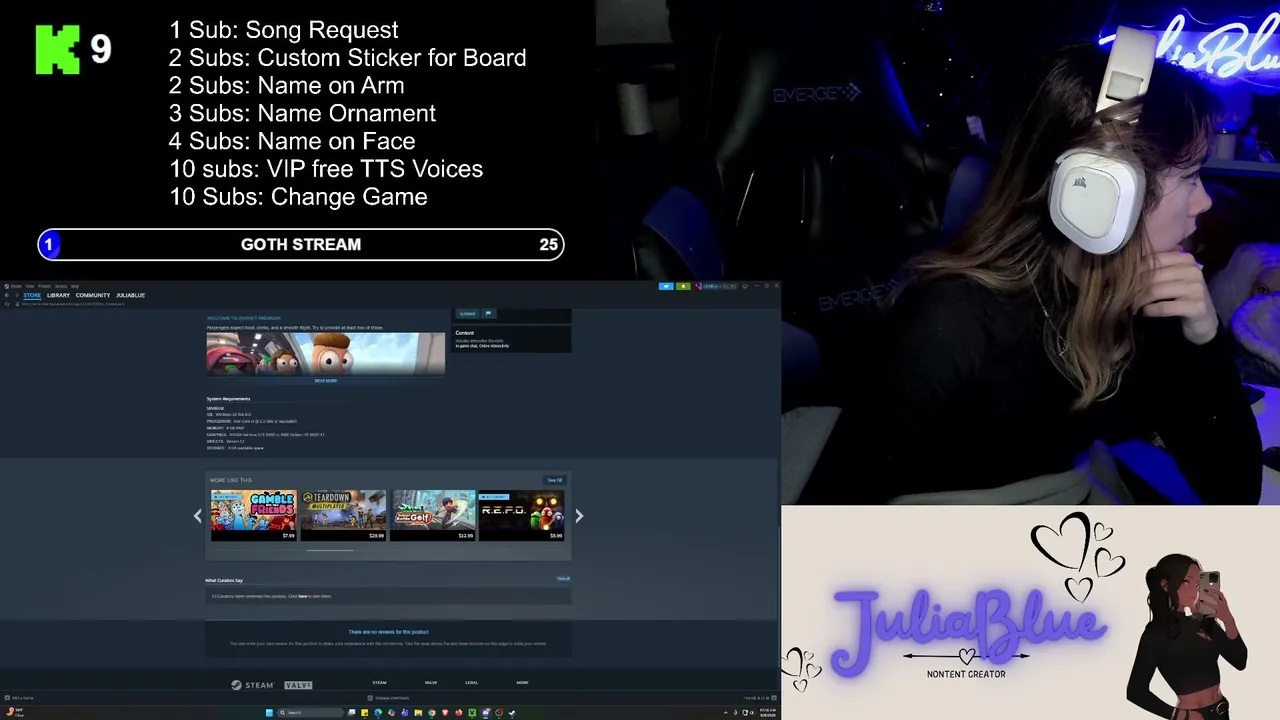Click the Valve logo in page footer
Screen dimensions: 1280x720
298,685
